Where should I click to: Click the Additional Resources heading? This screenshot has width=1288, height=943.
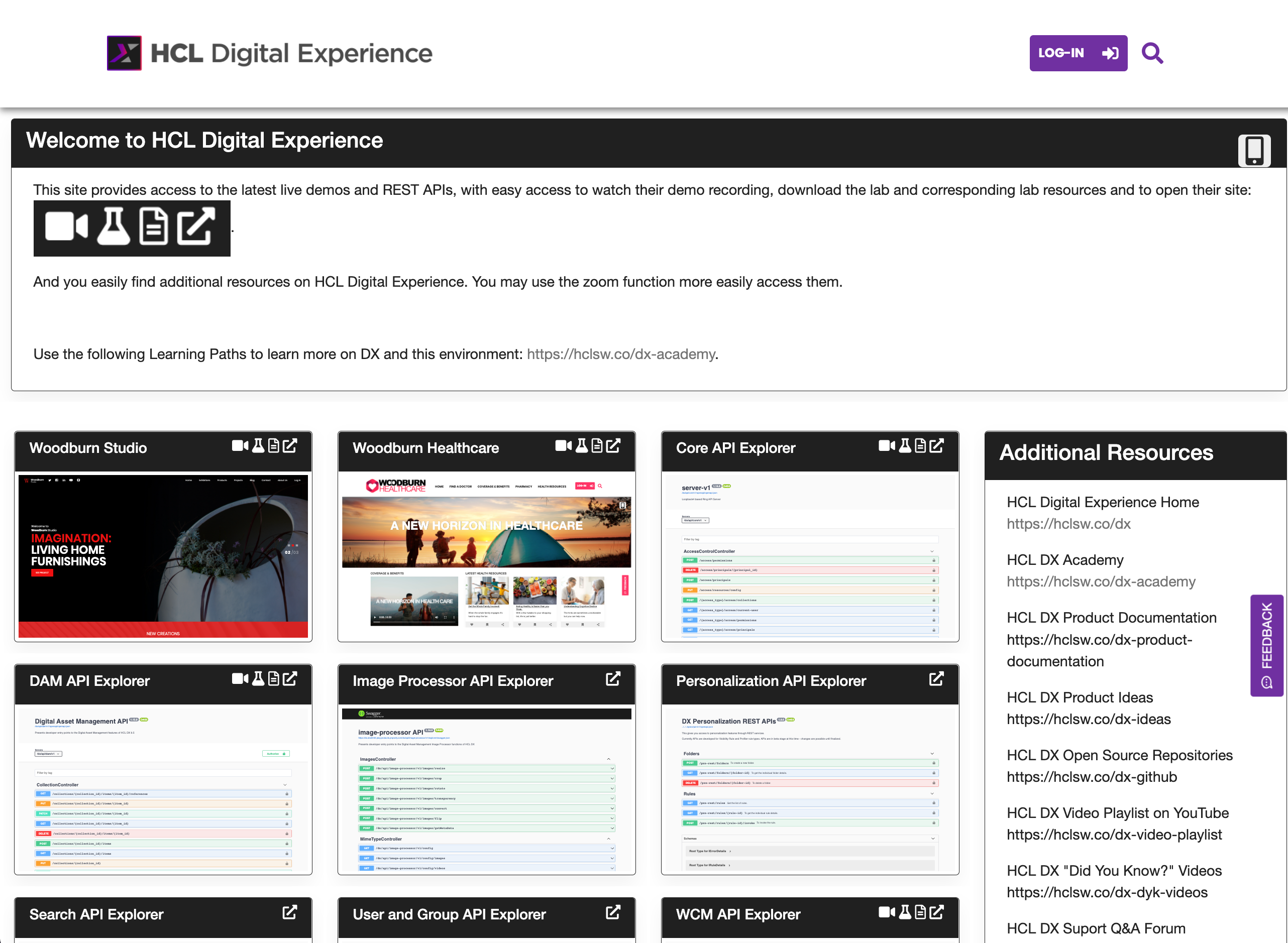click(1106, 452)
